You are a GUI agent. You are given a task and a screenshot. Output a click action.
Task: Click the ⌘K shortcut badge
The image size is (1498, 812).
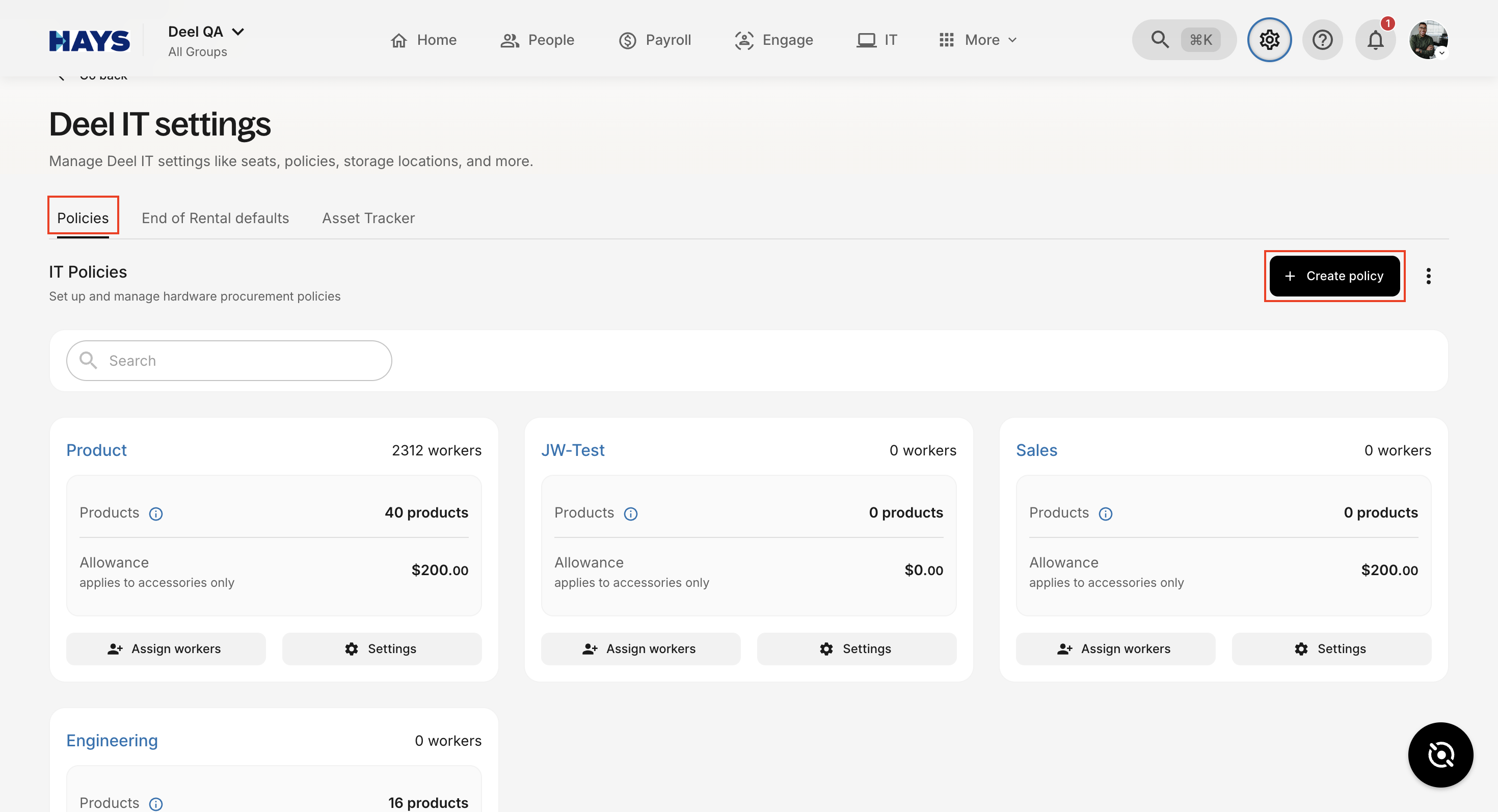tap(1200, 40)
